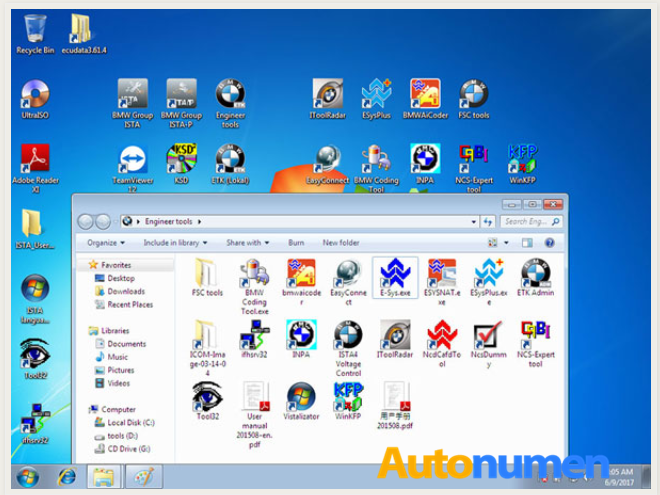
Task: Open ISTA language desktop shortcut
Action: (35, 299)
